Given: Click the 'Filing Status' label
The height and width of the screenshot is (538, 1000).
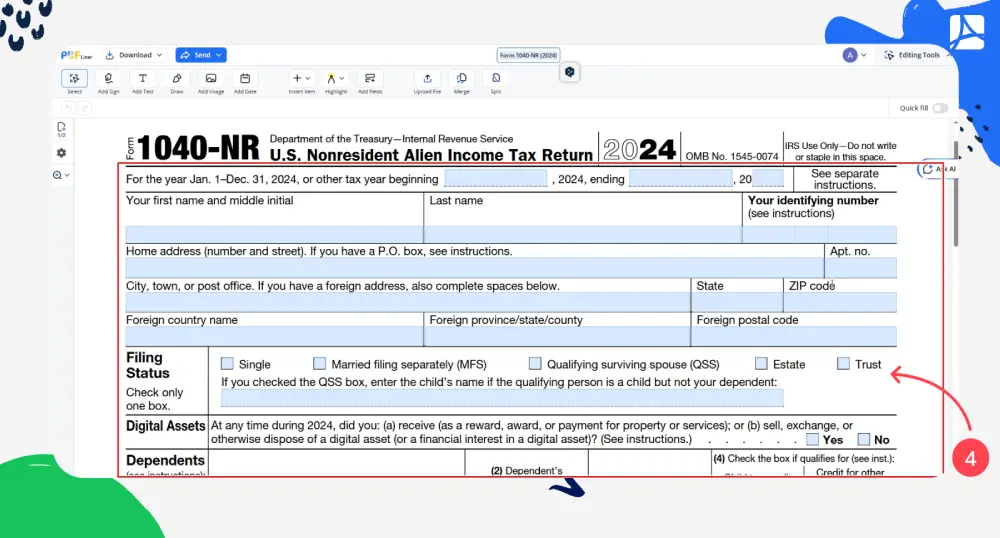Looking at the screenshot, I should coord(148,365).
